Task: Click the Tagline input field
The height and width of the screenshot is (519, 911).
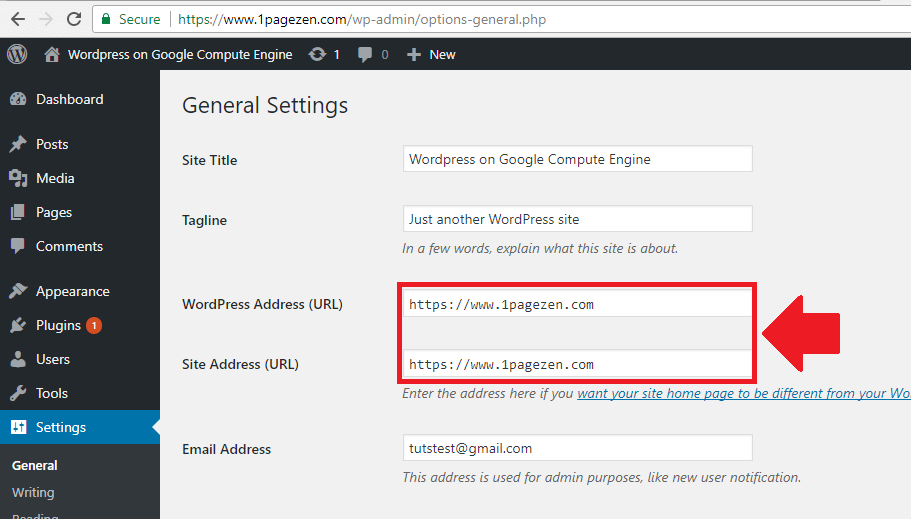Action: coord(578,219)
